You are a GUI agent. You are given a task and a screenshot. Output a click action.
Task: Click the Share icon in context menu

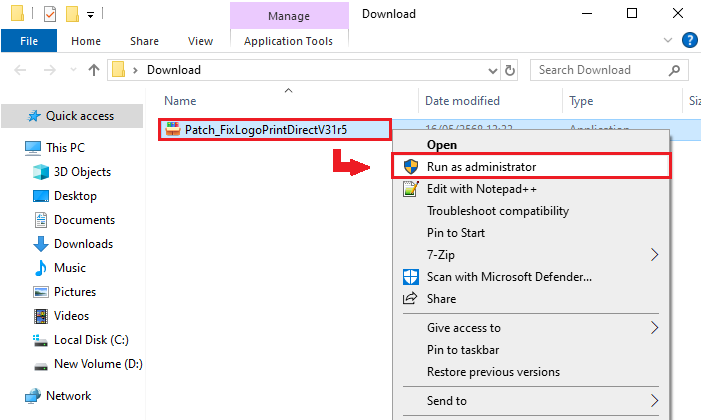(x=409, y=298)
